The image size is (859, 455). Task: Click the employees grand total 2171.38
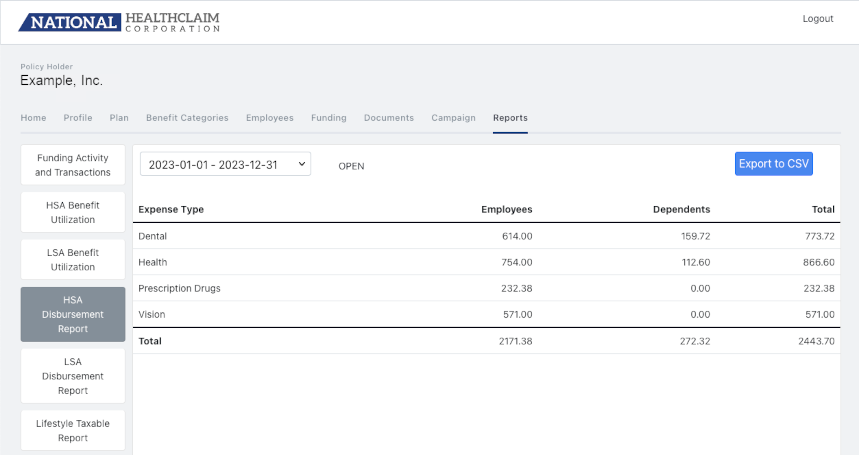pyautogui.click(x=516, y=341)
